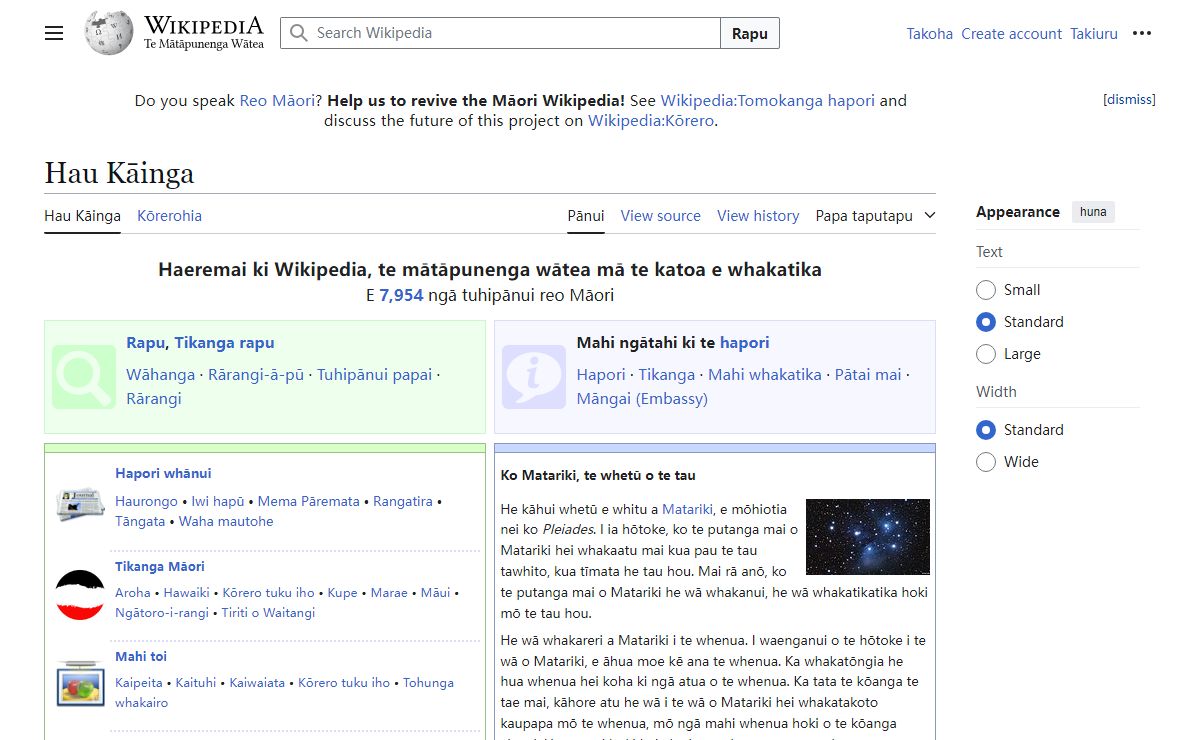Dismiss the Māori Wikipedia notice
Screen dimensions: 1200x740
pos(1130,99)
